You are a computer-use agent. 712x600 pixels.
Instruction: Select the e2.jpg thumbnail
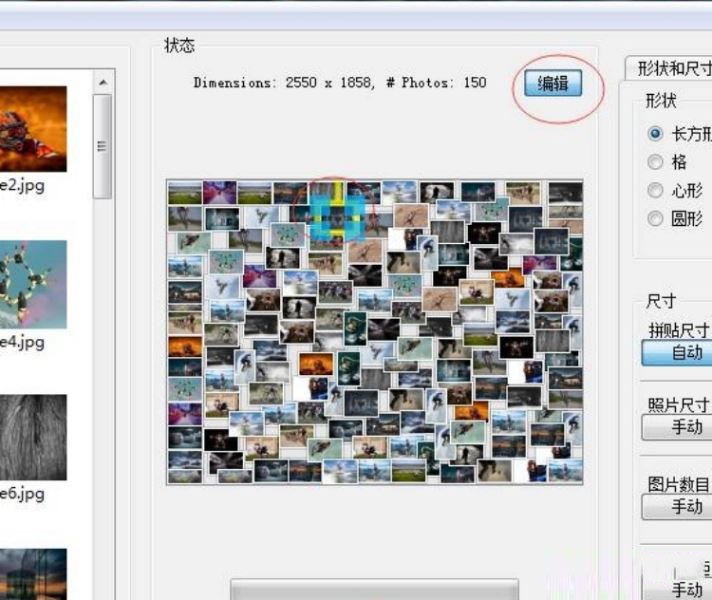(33, 129)
